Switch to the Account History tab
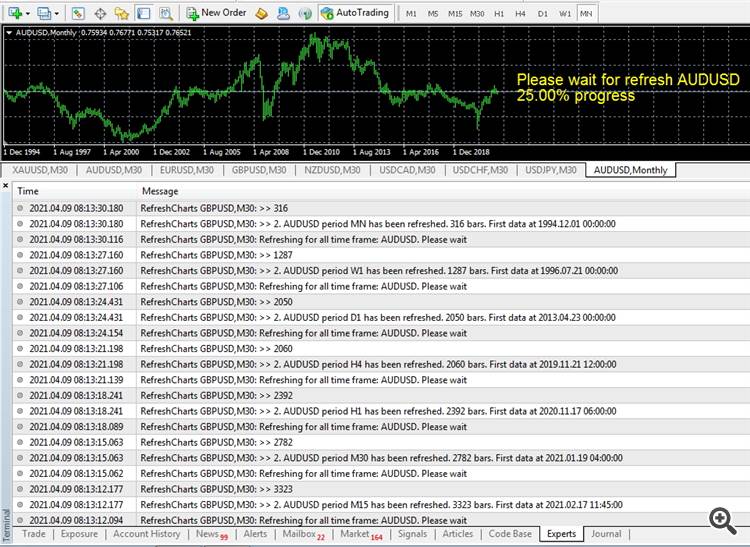The width and height of the screenshot is (750, 547). pos(146,534)
